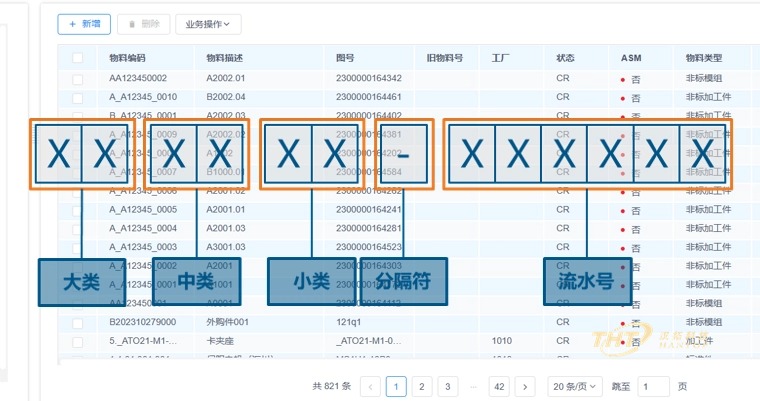Click the 物料类型 column header
Image resolution: width=760 pixels, height=401 pixels.
(x=704, y=58)
